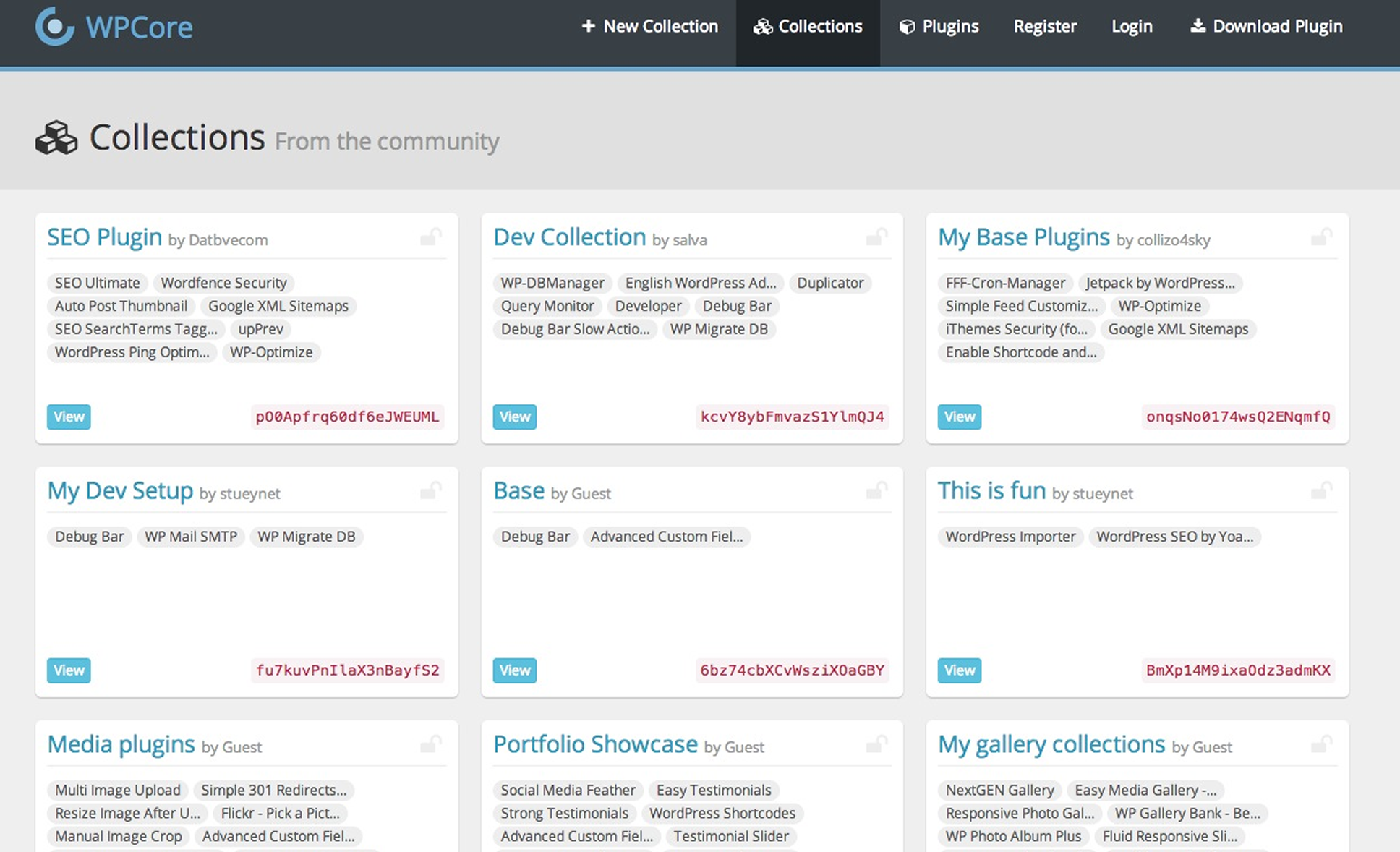The width and height of the screenshot is (1400, 852).
Task: Click the Query Monitor plugin tag
Action: [x=547, y=306]
